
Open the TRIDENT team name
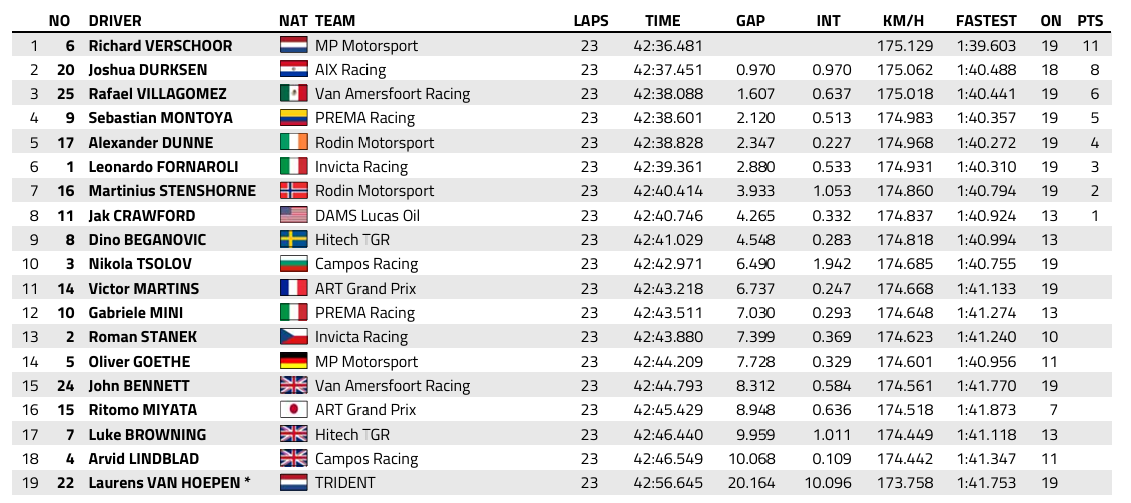click(x=345, y=483)
